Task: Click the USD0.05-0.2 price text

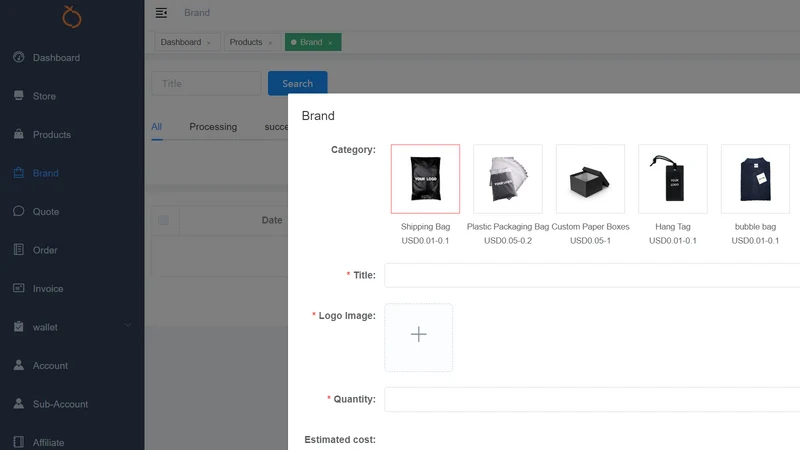Action: click(508, 241)
